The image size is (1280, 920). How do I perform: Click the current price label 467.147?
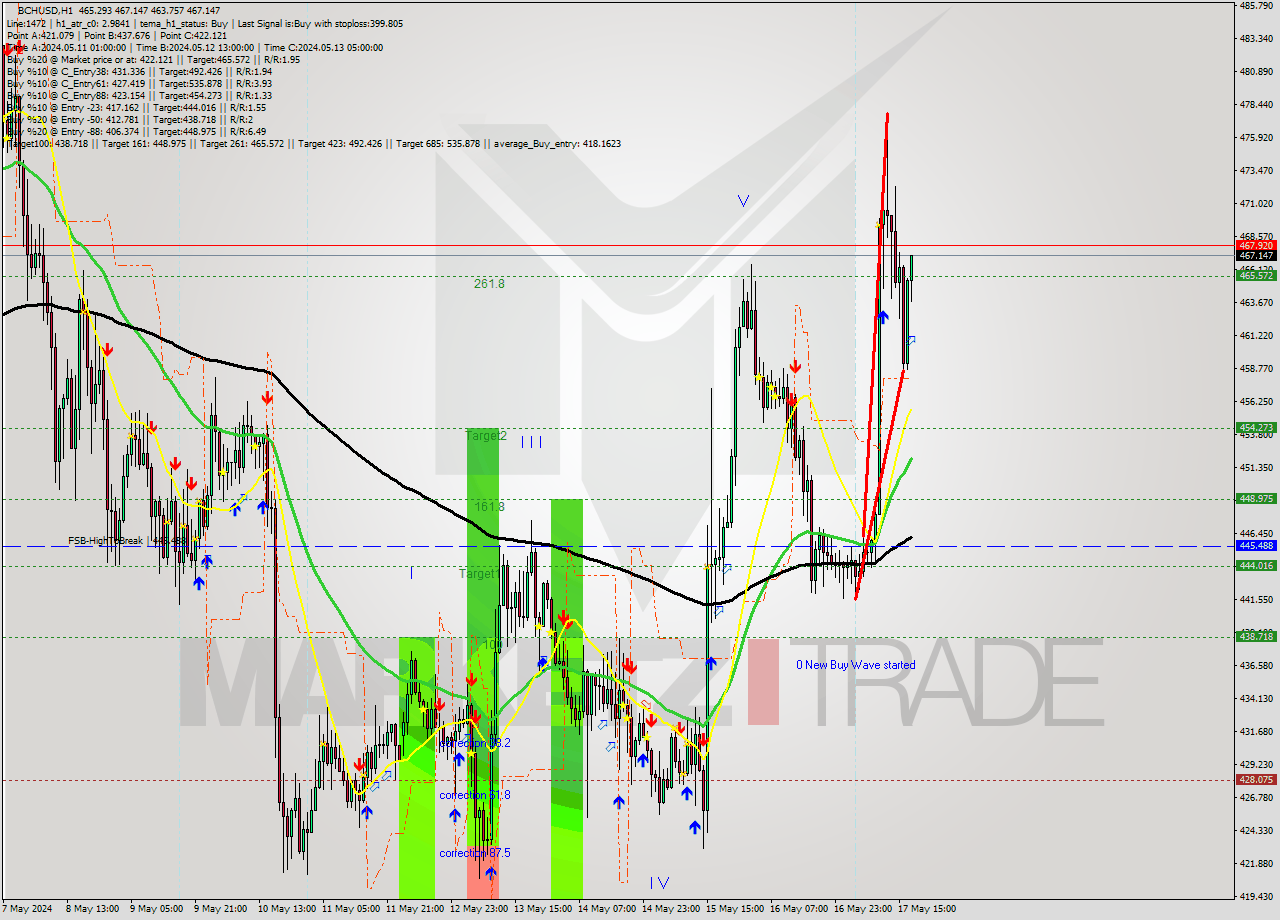[x=1255, y=256]
